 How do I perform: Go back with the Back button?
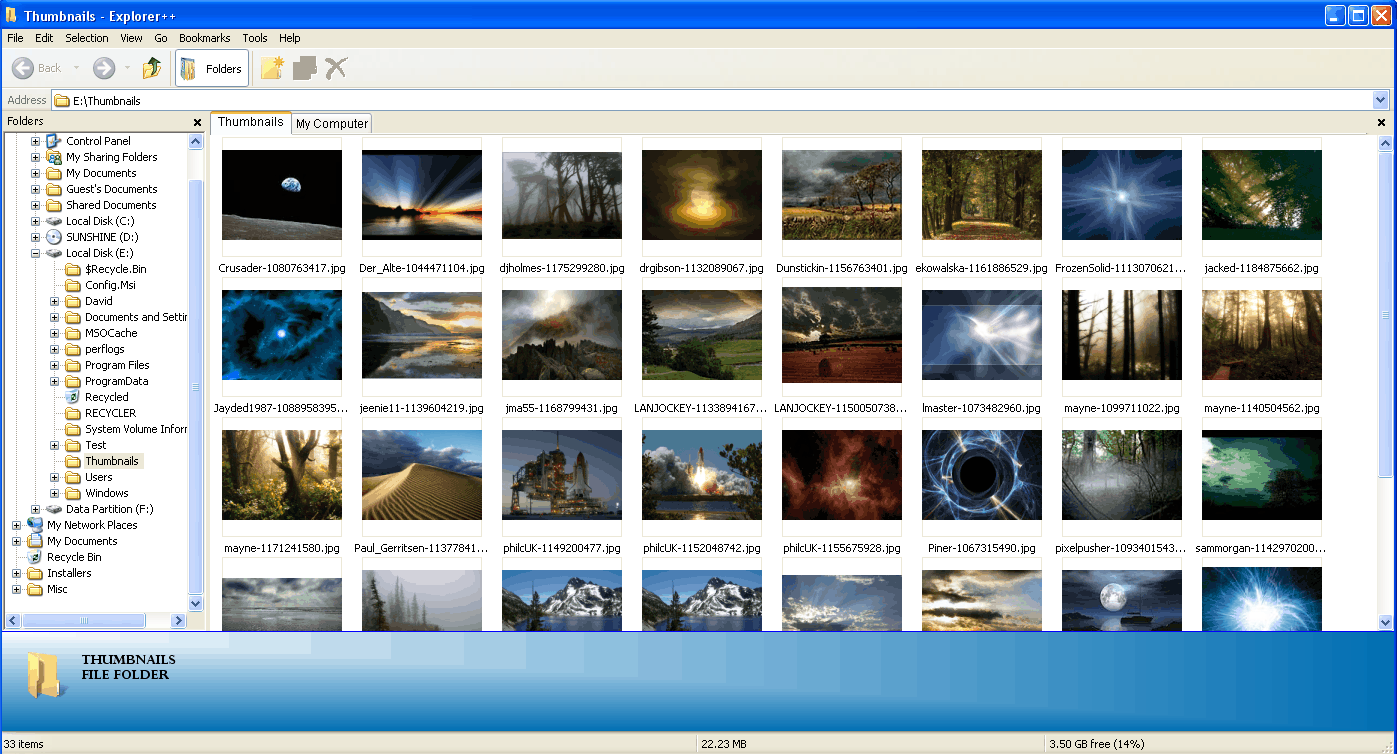point(37,68)
